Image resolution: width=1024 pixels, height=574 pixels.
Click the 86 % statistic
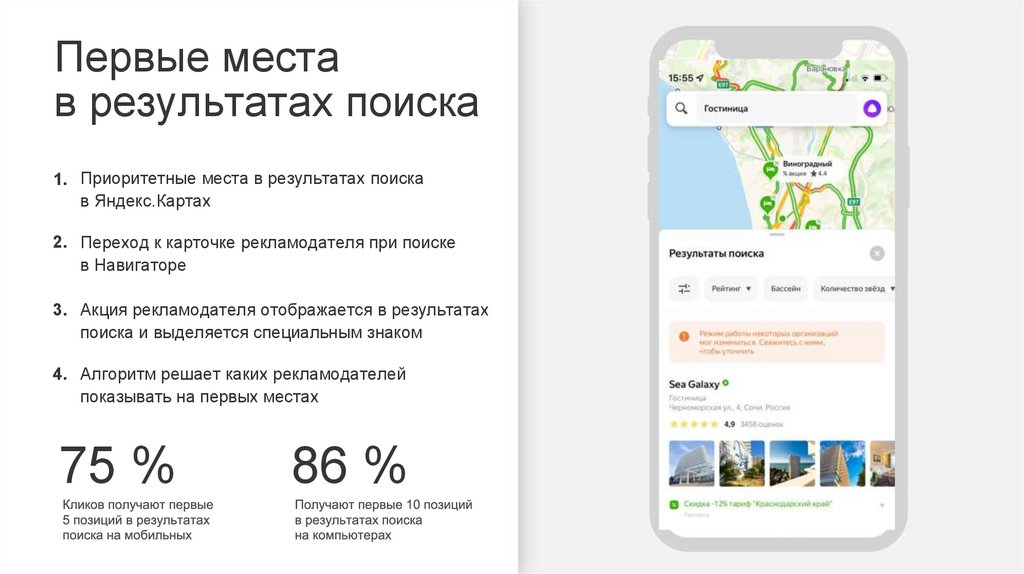click(349, 466)
